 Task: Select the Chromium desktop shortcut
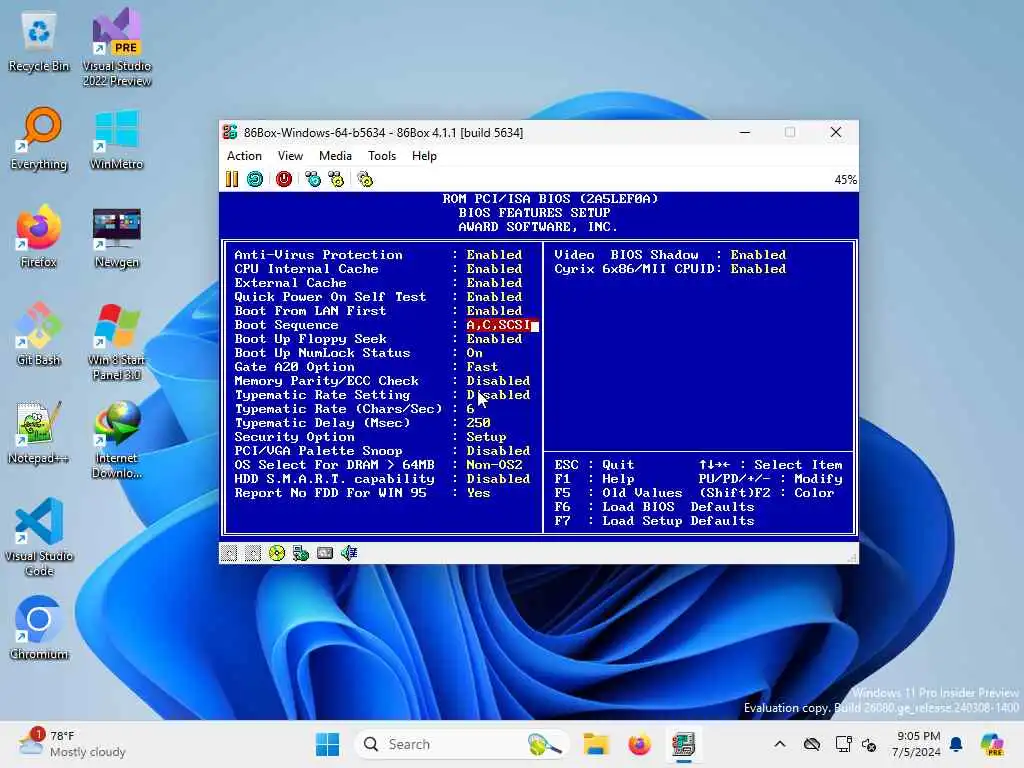coord(39,628)
